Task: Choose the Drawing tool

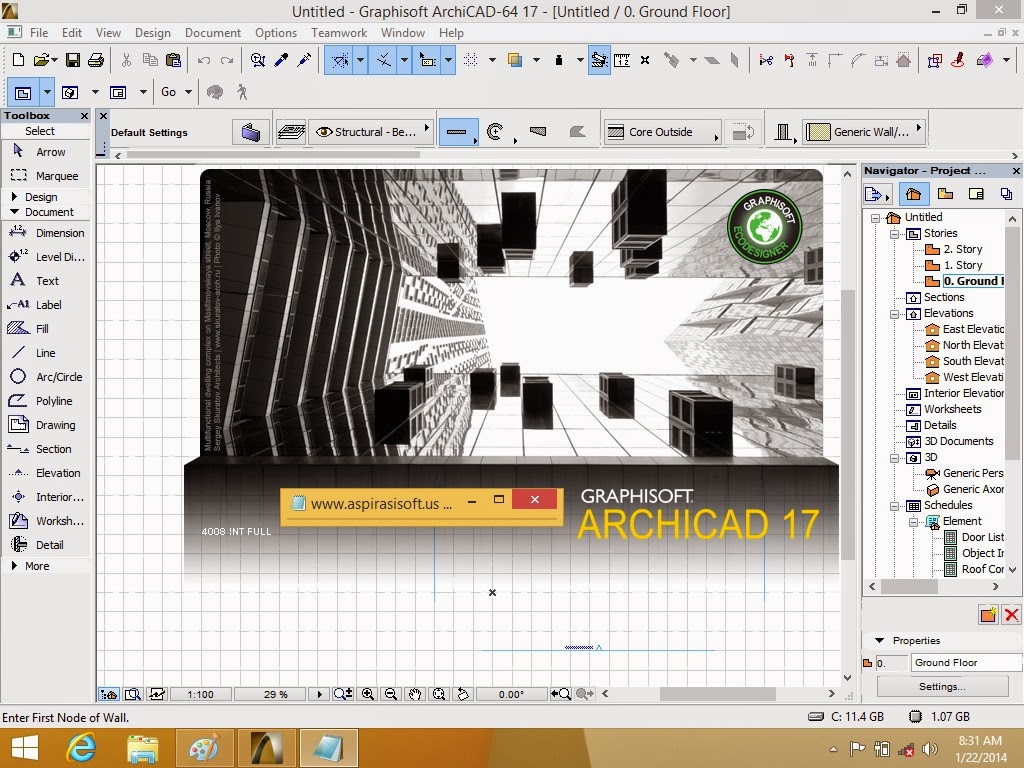Action: coord(46,425)
